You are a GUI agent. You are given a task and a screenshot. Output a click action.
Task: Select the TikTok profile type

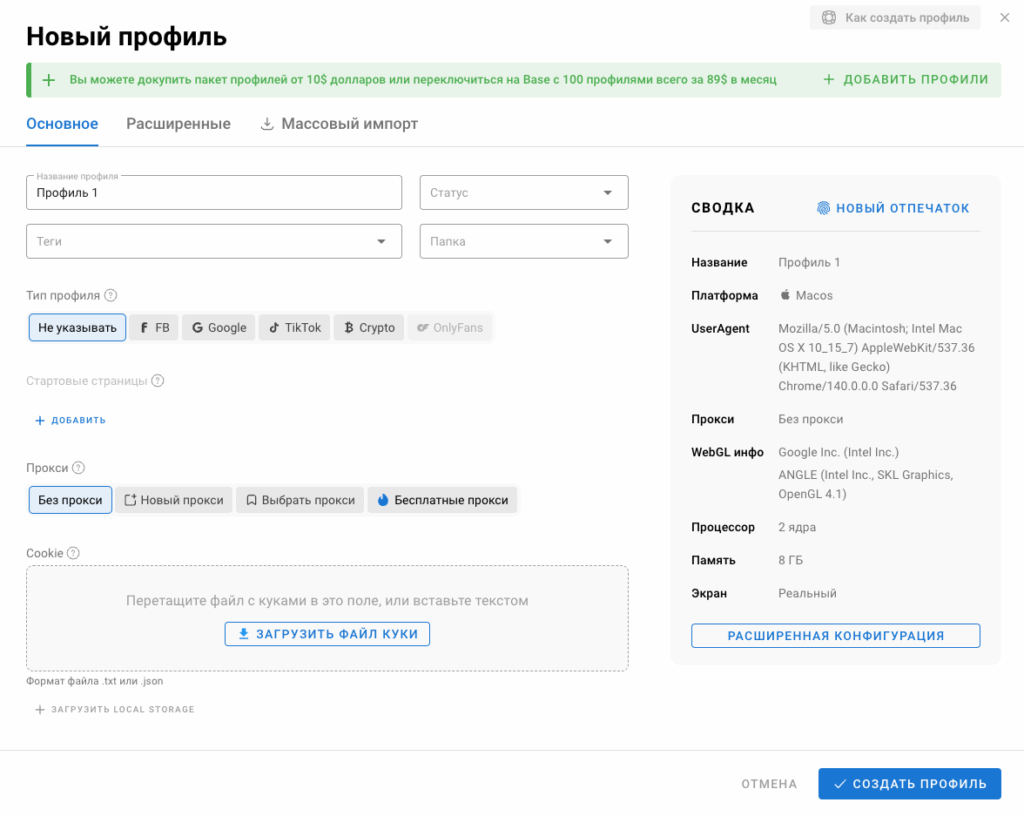[x=295, y=328]
